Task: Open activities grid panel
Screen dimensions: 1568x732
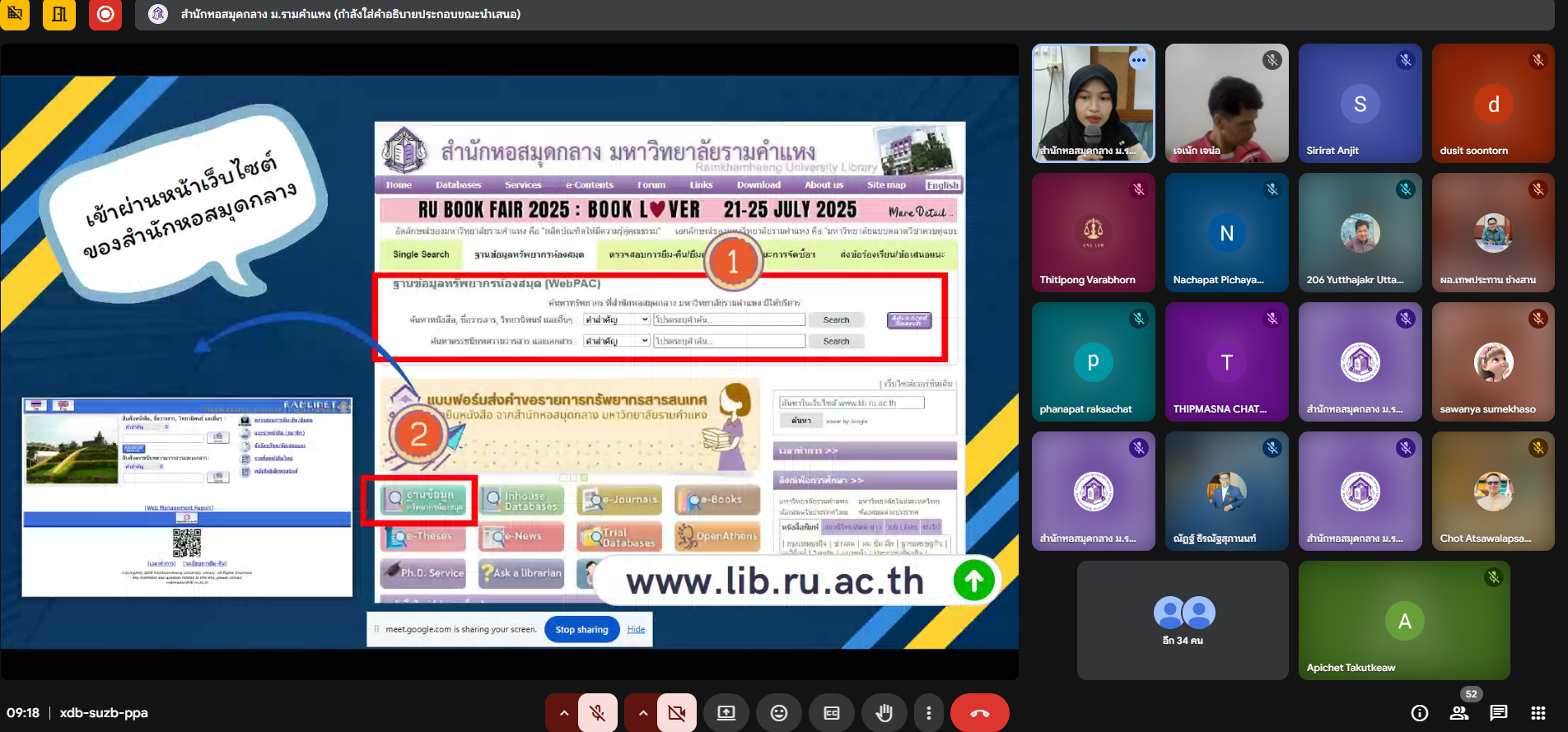Action: (x=1538, y=713)
